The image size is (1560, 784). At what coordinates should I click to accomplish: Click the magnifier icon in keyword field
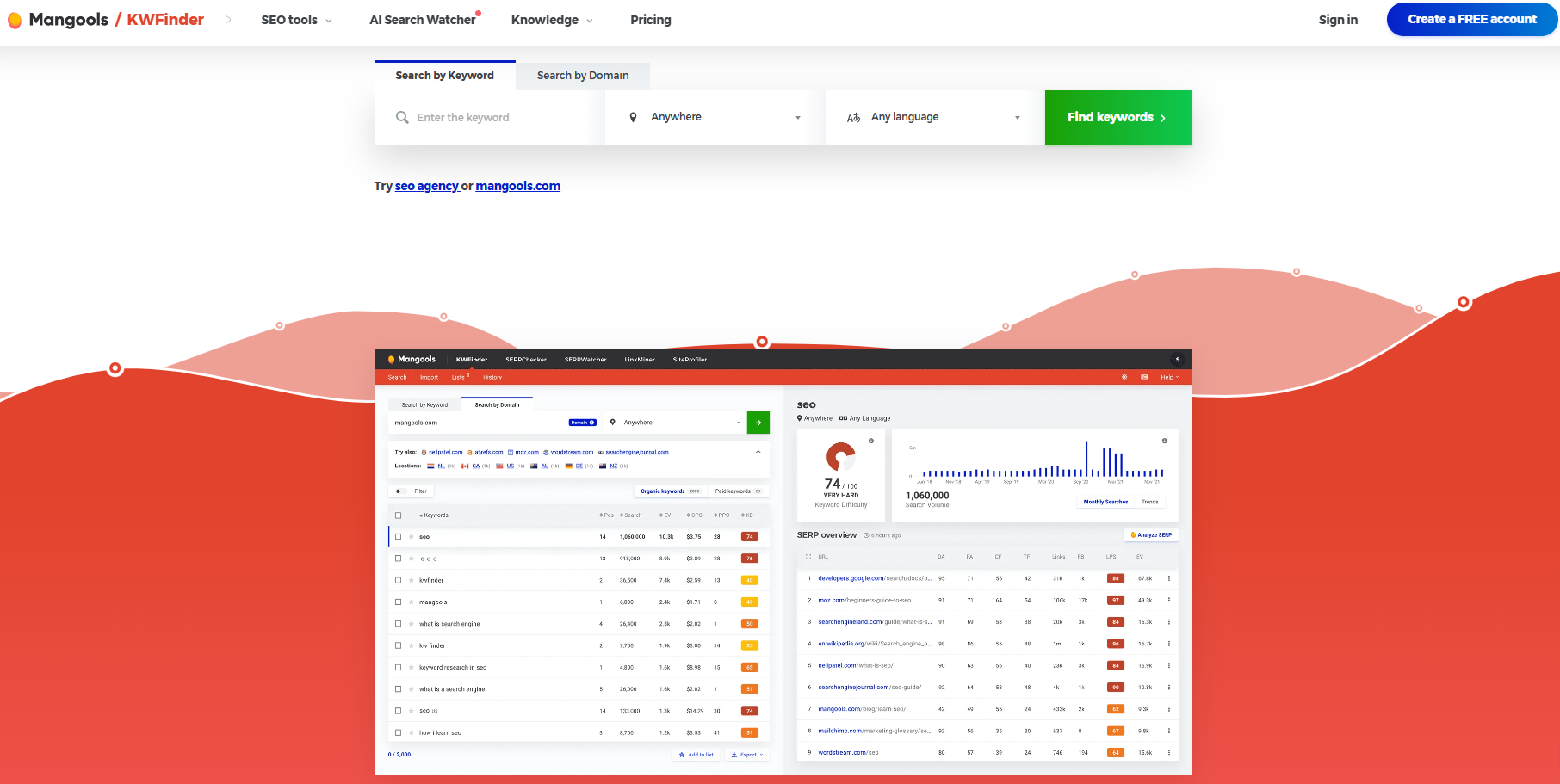[x=402, y=117]
